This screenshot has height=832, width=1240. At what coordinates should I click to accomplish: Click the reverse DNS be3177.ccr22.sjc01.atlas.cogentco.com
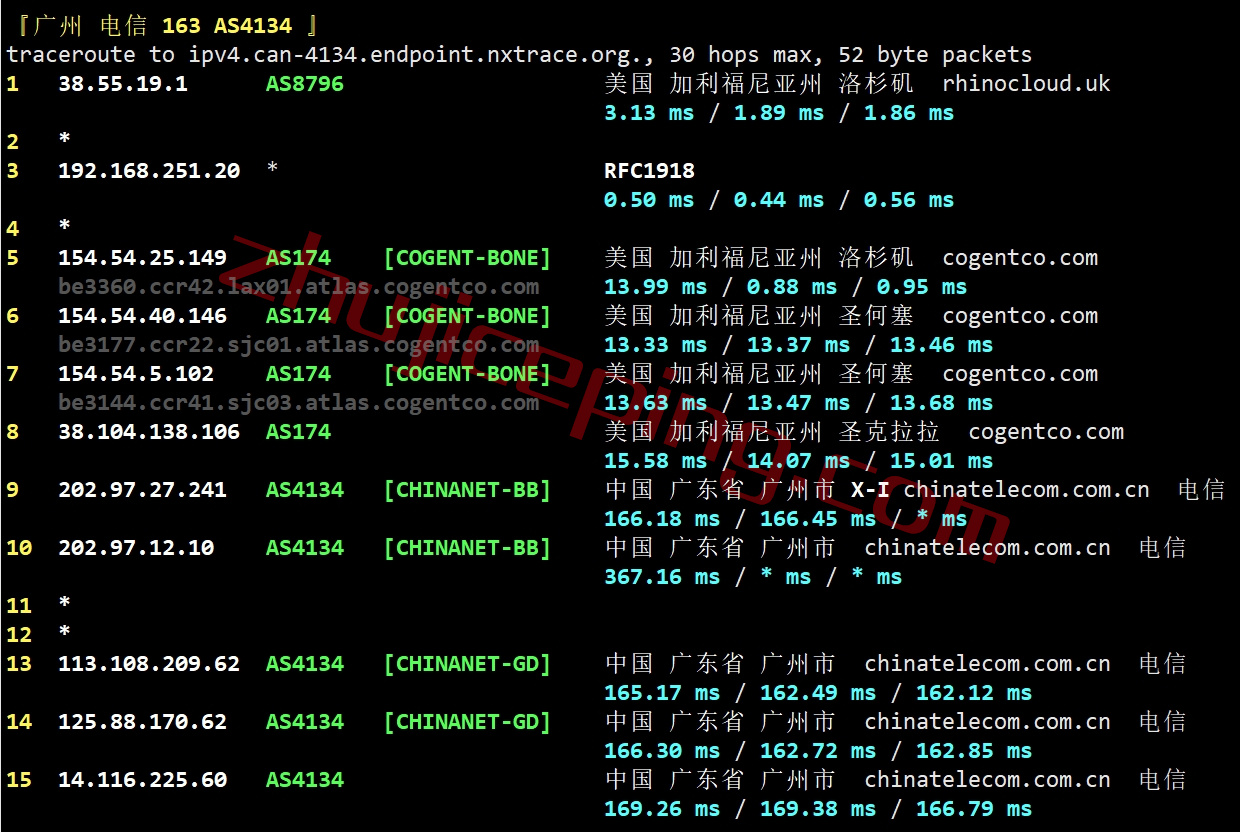pyautogui.click(x=298, y=345)
